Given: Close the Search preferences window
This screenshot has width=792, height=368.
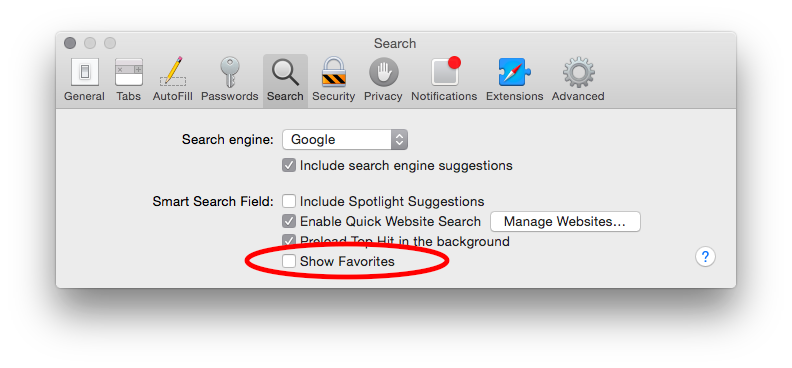Looking at the screenshot, I should 70,43.
